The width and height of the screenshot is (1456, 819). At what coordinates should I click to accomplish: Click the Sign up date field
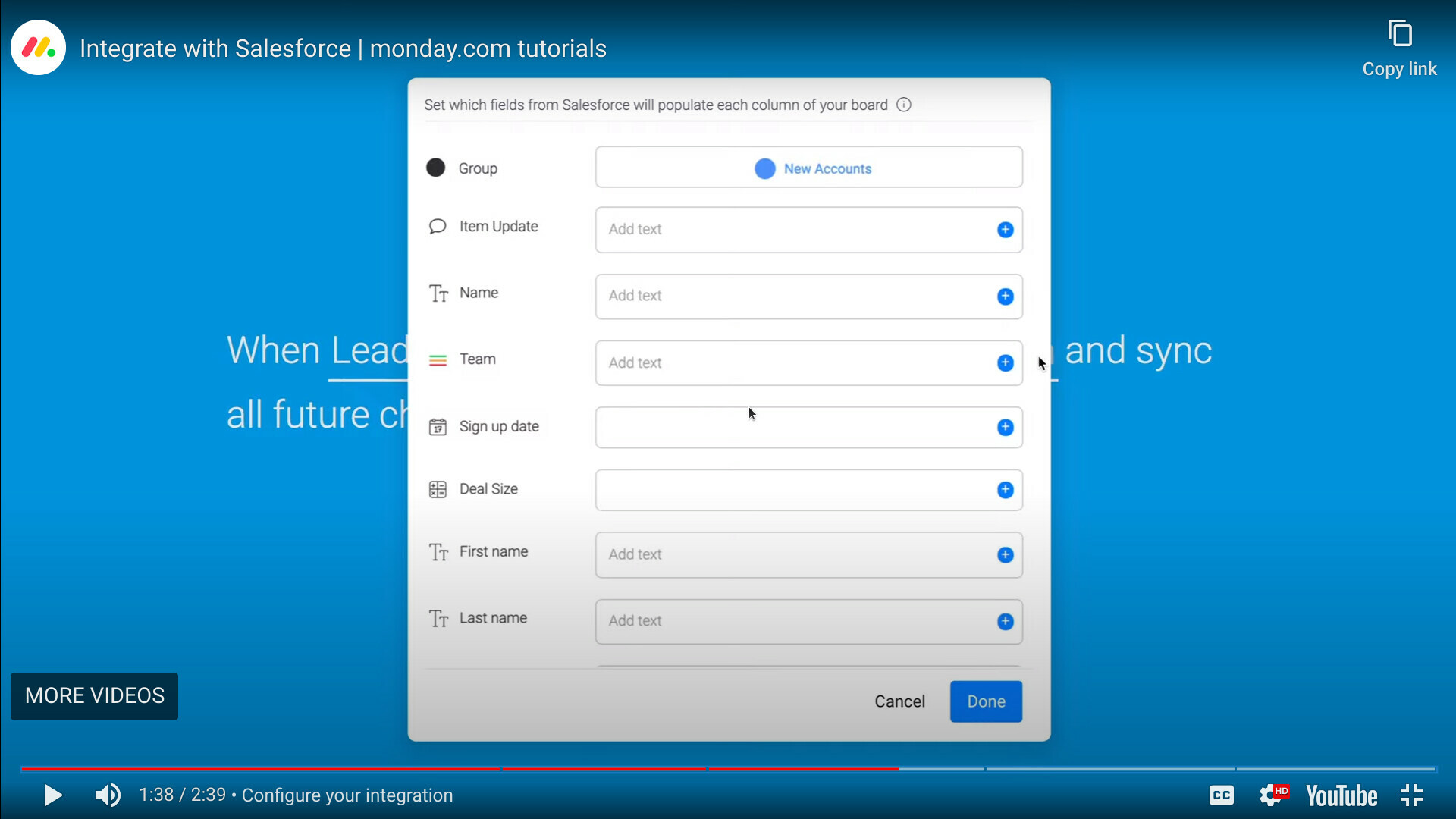tap(808, 428)
